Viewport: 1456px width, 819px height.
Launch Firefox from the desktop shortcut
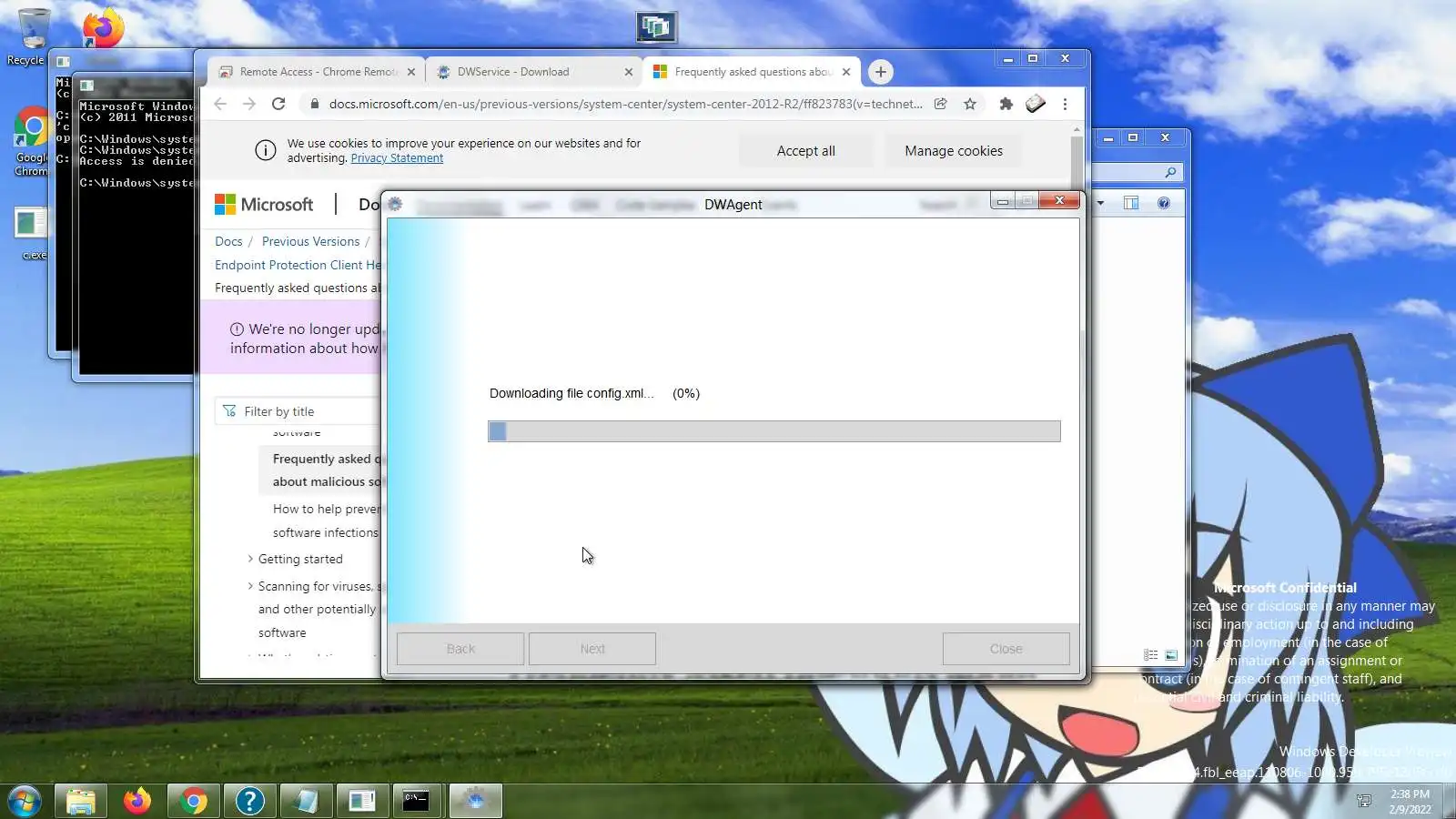coord(103,27)
